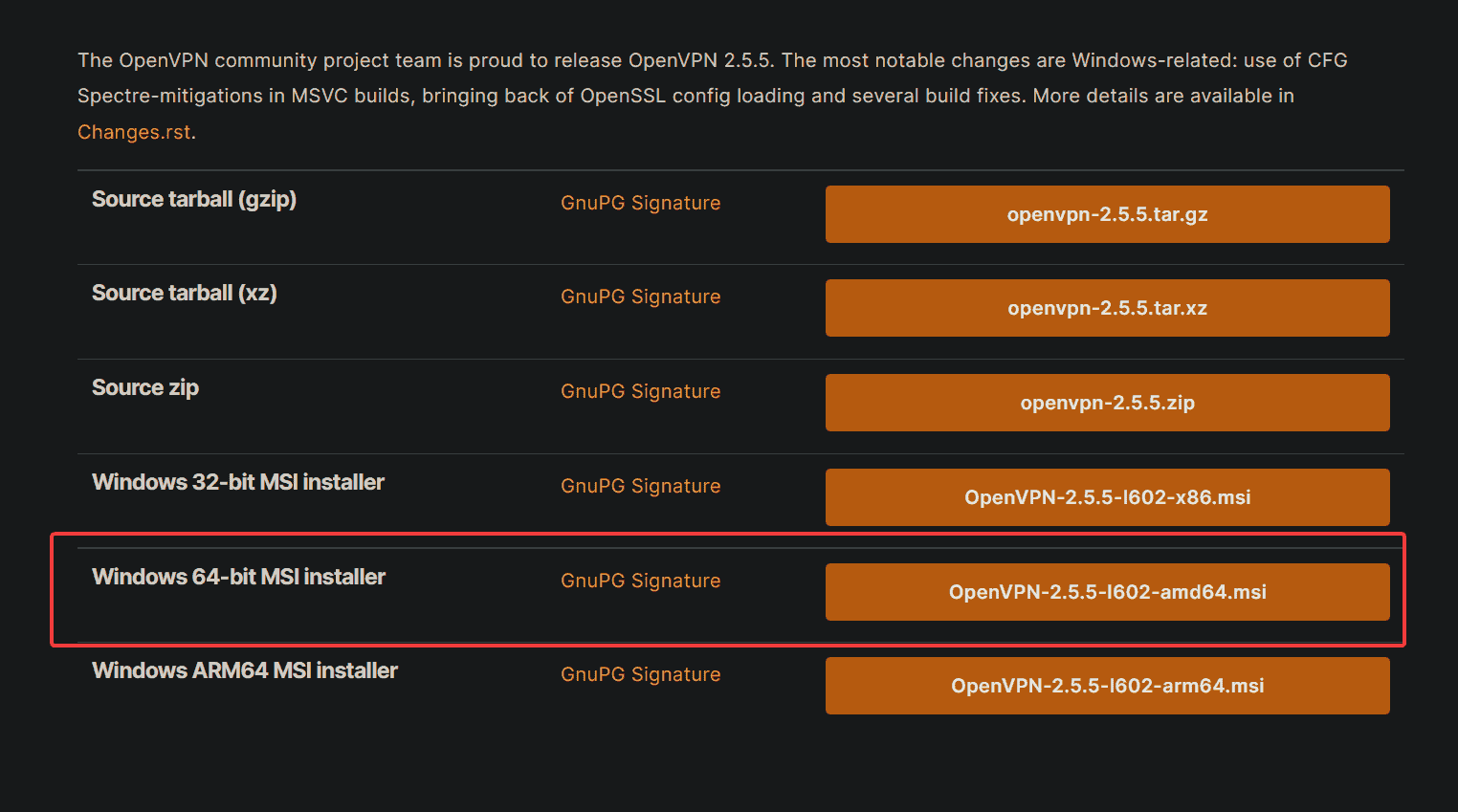Open GnuPG Signature for Source zip
This screenshot has height=812, width=1458.
coord(640,391)
